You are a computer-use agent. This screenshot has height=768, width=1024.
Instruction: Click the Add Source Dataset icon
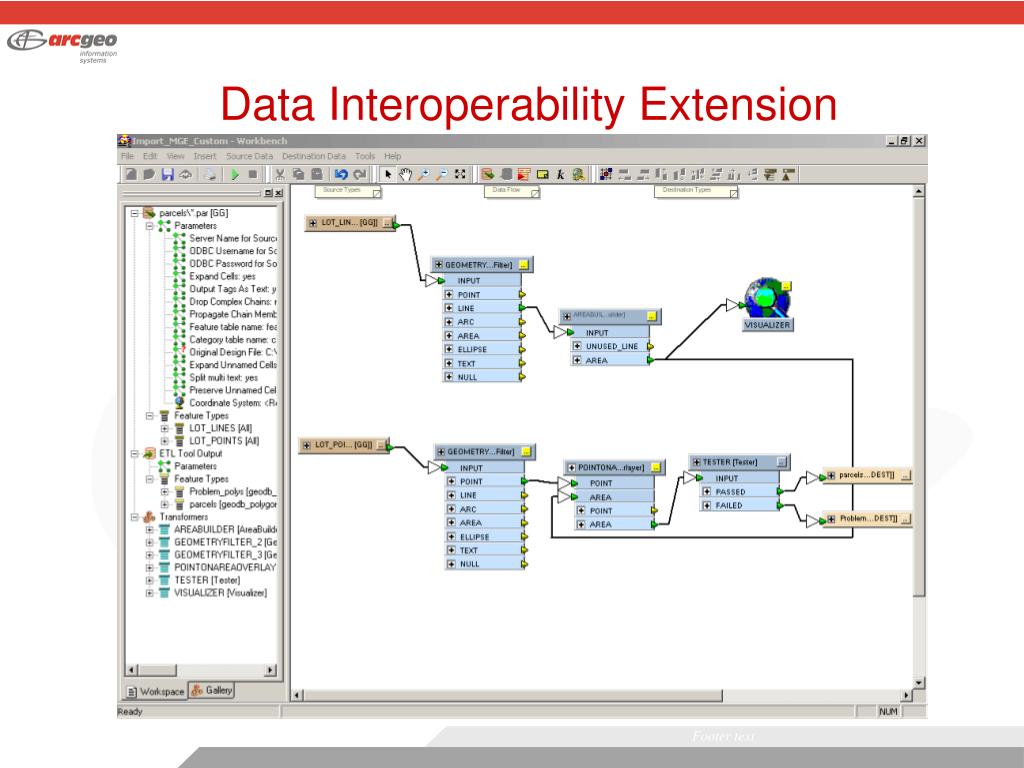(487, 174)
